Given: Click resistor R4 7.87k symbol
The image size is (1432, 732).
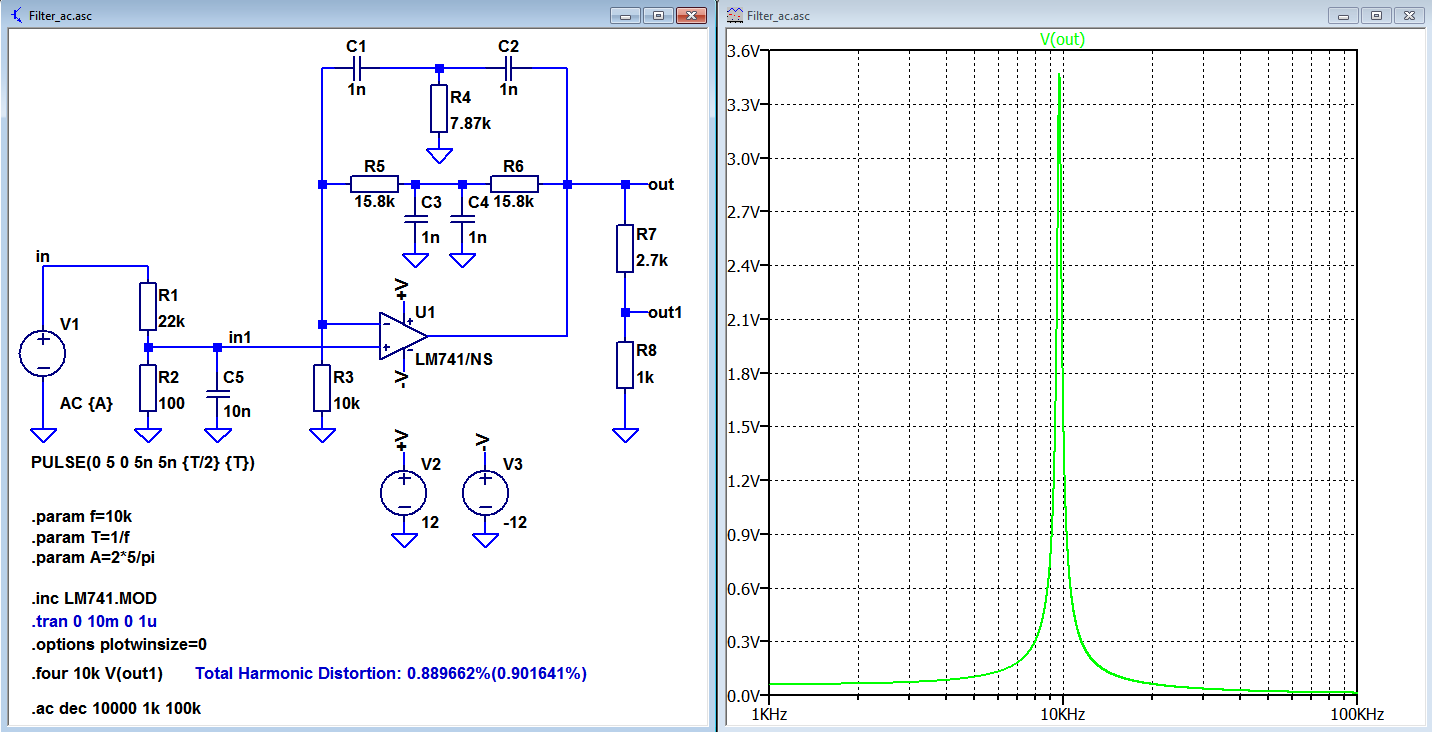Looking at the screenshot, I should click(x=438, y=109).
